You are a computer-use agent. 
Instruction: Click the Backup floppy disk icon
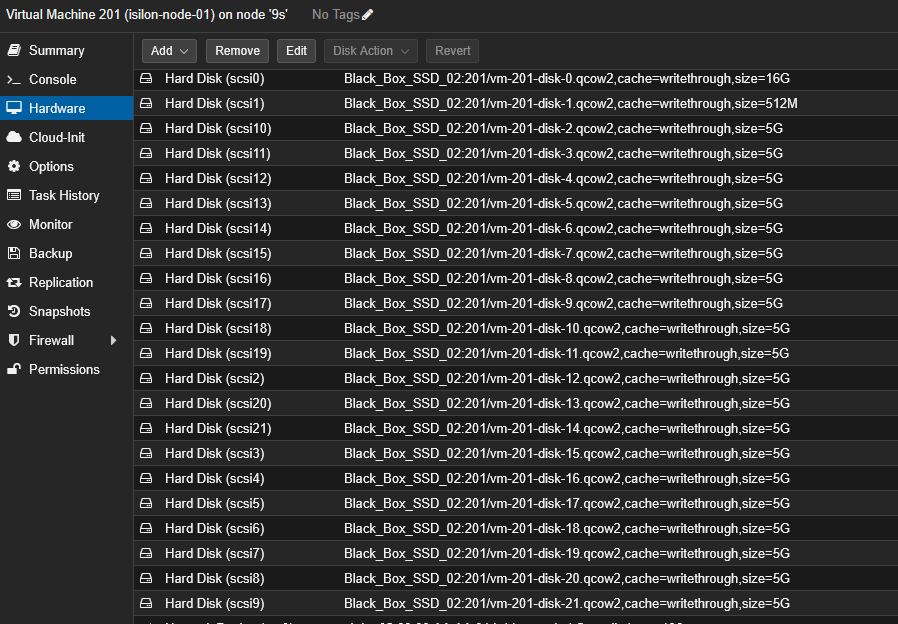coord(14,253)
